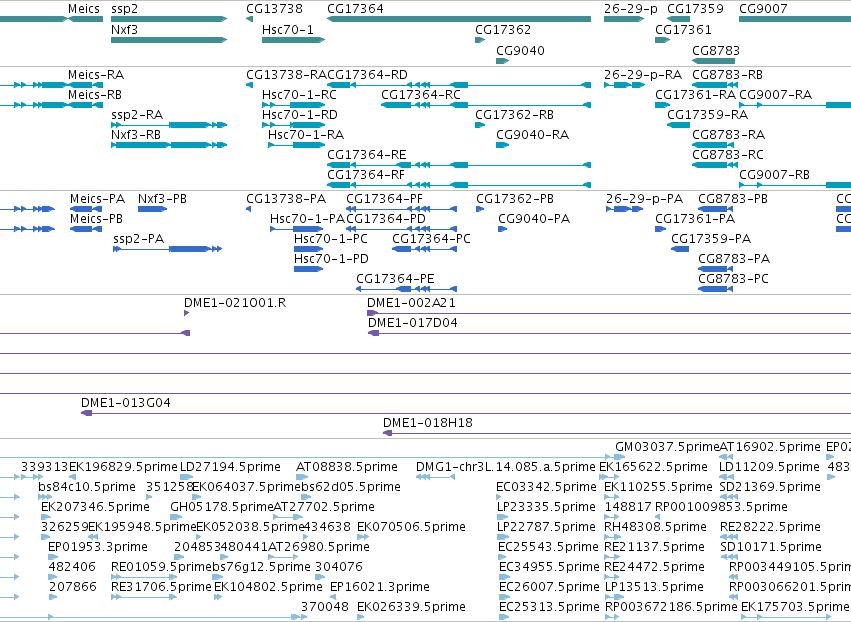
Task: Select the DME1-018H18 clone label
Action: click(x=428, y=422)
